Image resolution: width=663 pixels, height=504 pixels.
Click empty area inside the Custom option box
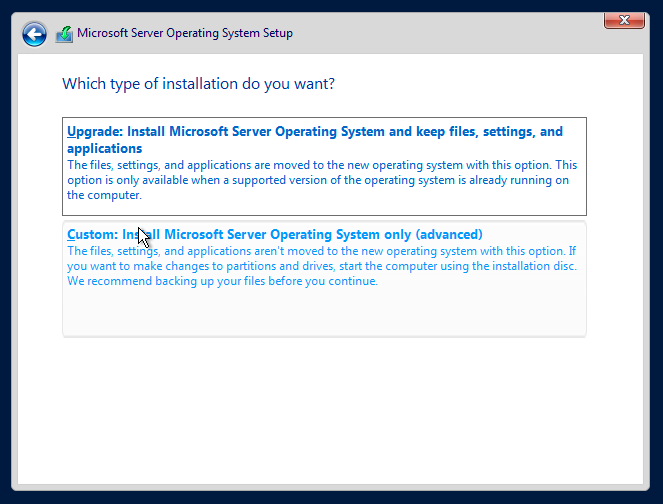tap(324, 313)
